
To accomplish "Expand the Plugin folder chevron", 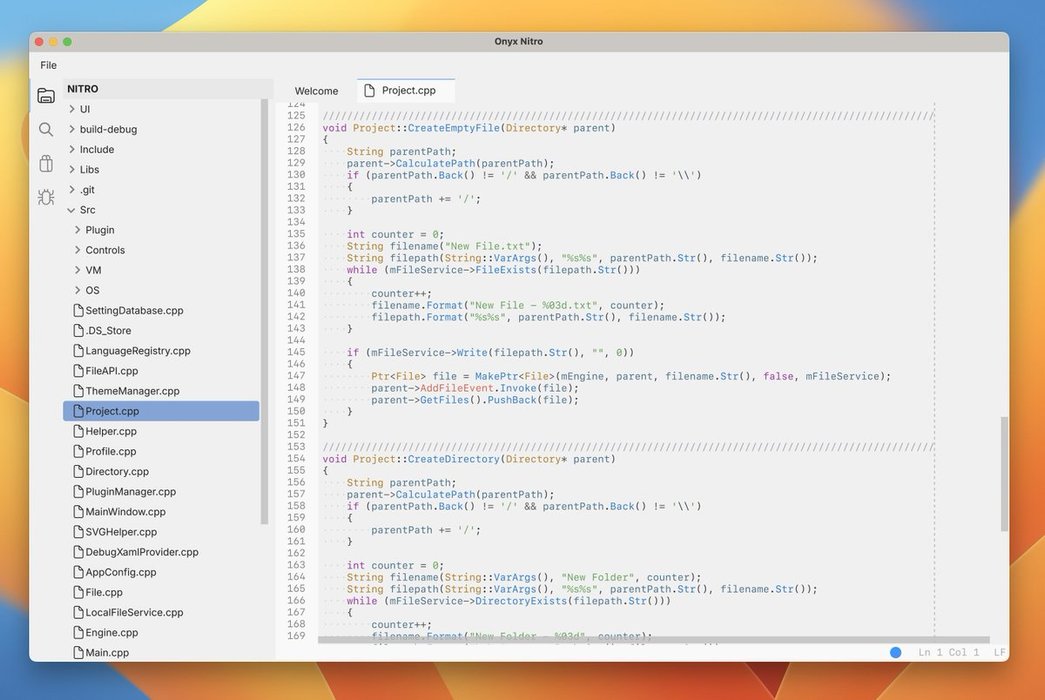I will 77,229.
